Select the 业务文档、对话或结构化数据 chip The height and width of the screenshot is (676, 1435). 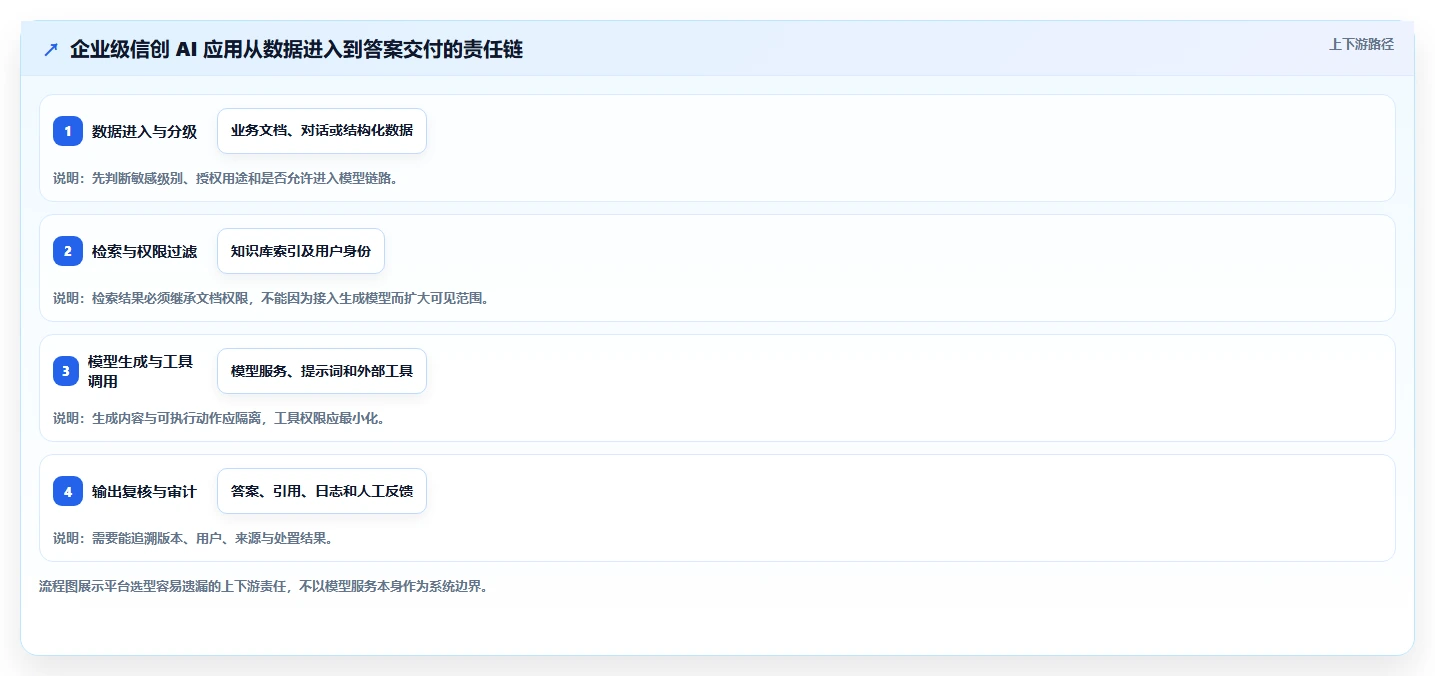322,131
